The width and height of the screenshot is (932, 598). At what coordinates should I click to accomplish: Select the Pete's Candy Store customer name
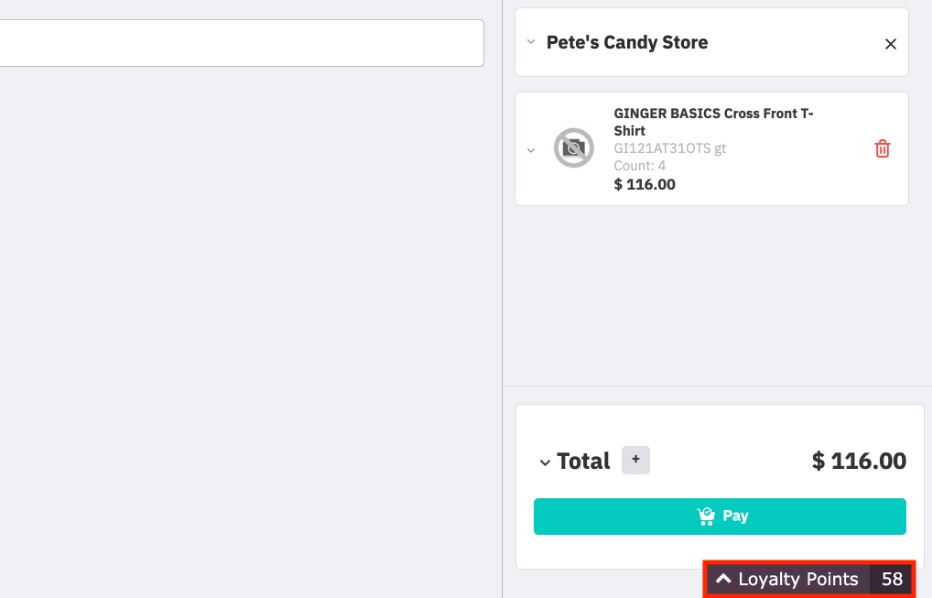click(627, 42)
